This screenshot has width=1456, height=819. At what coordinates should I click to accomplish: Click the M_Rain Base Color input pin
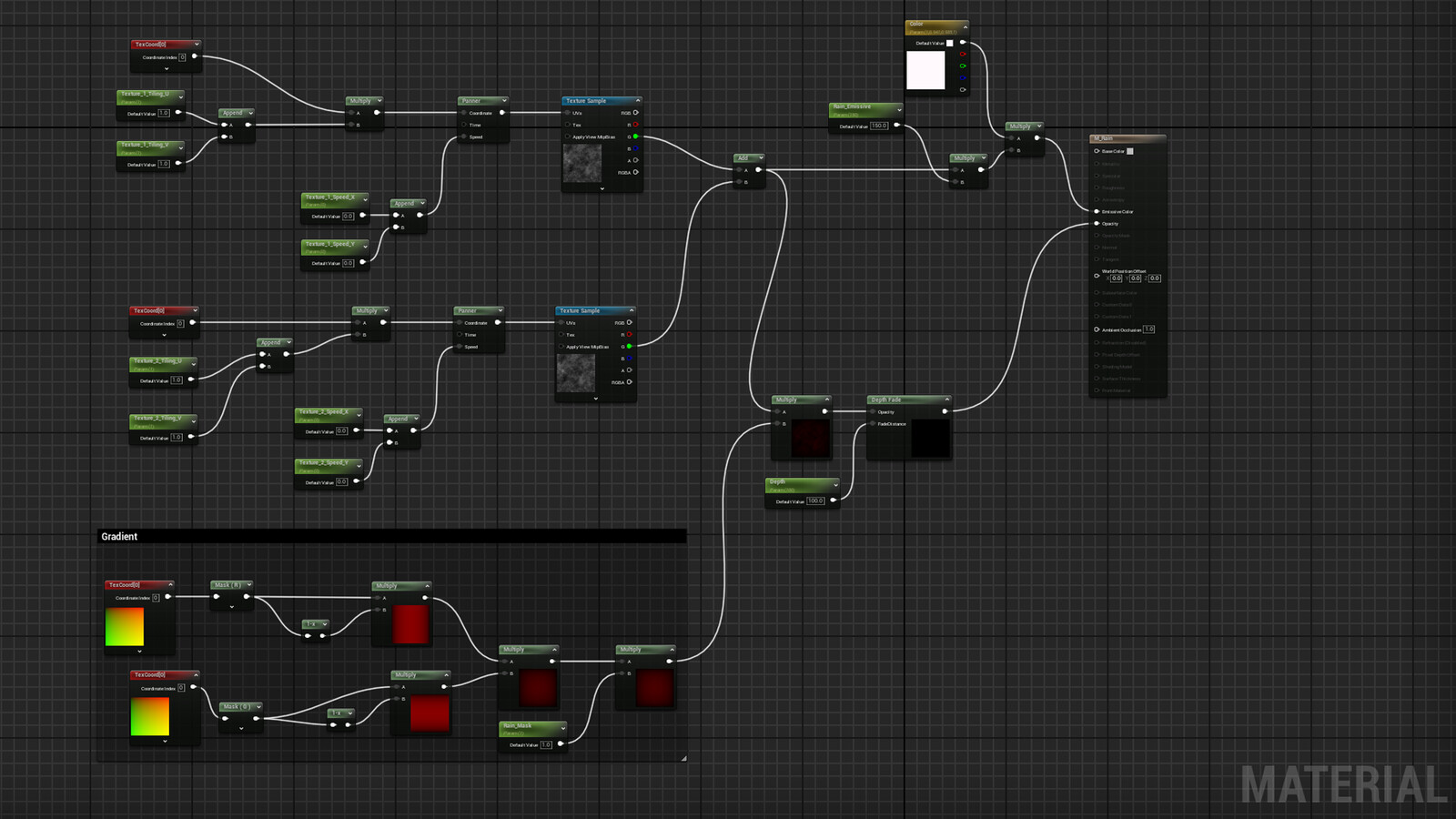[1097, 151]
